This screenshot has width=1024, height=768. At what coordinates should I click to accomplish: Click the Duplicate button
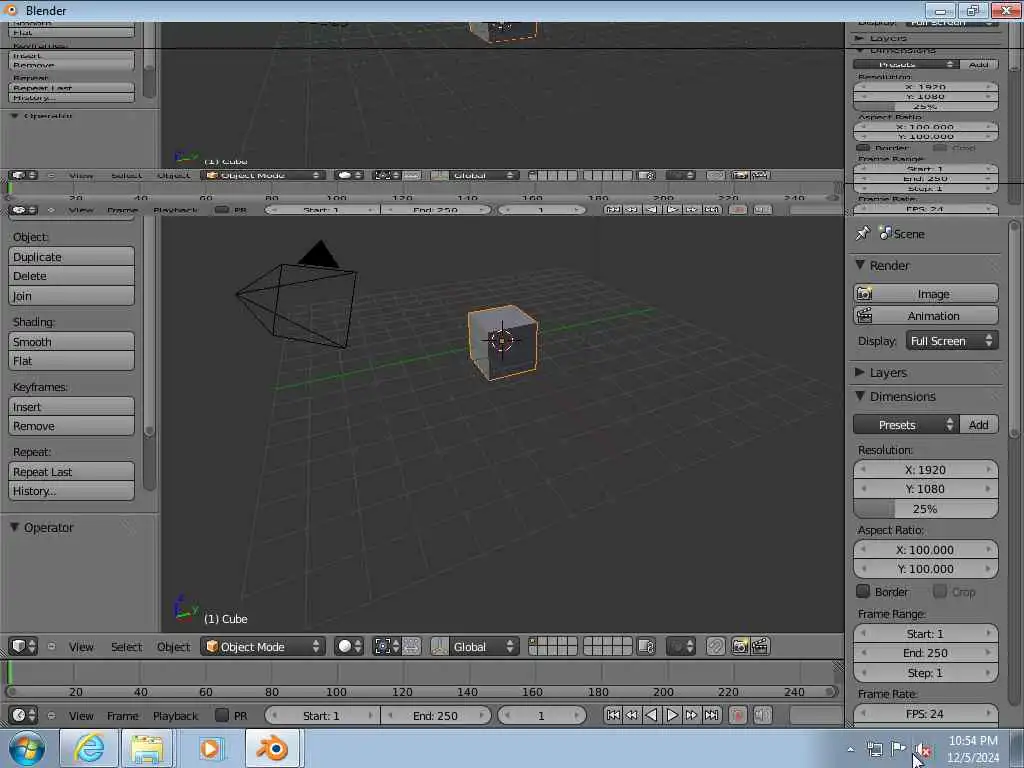click(71, 257)
